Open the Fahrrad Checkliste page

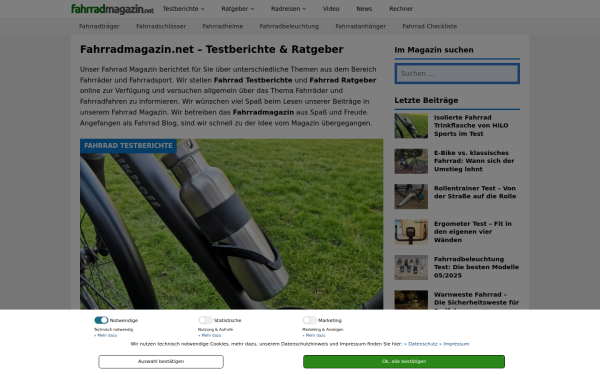(x=430, y=26)
